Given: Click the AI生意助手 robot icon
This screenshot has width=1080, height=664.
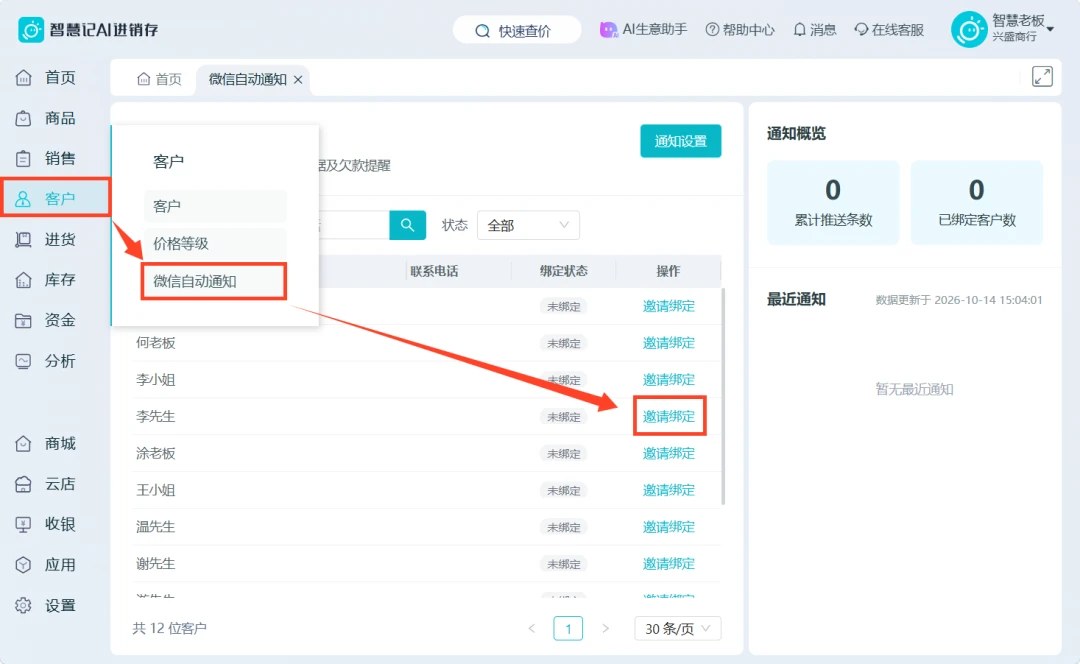Looking at the screenshot, I should tap(608, 30).
